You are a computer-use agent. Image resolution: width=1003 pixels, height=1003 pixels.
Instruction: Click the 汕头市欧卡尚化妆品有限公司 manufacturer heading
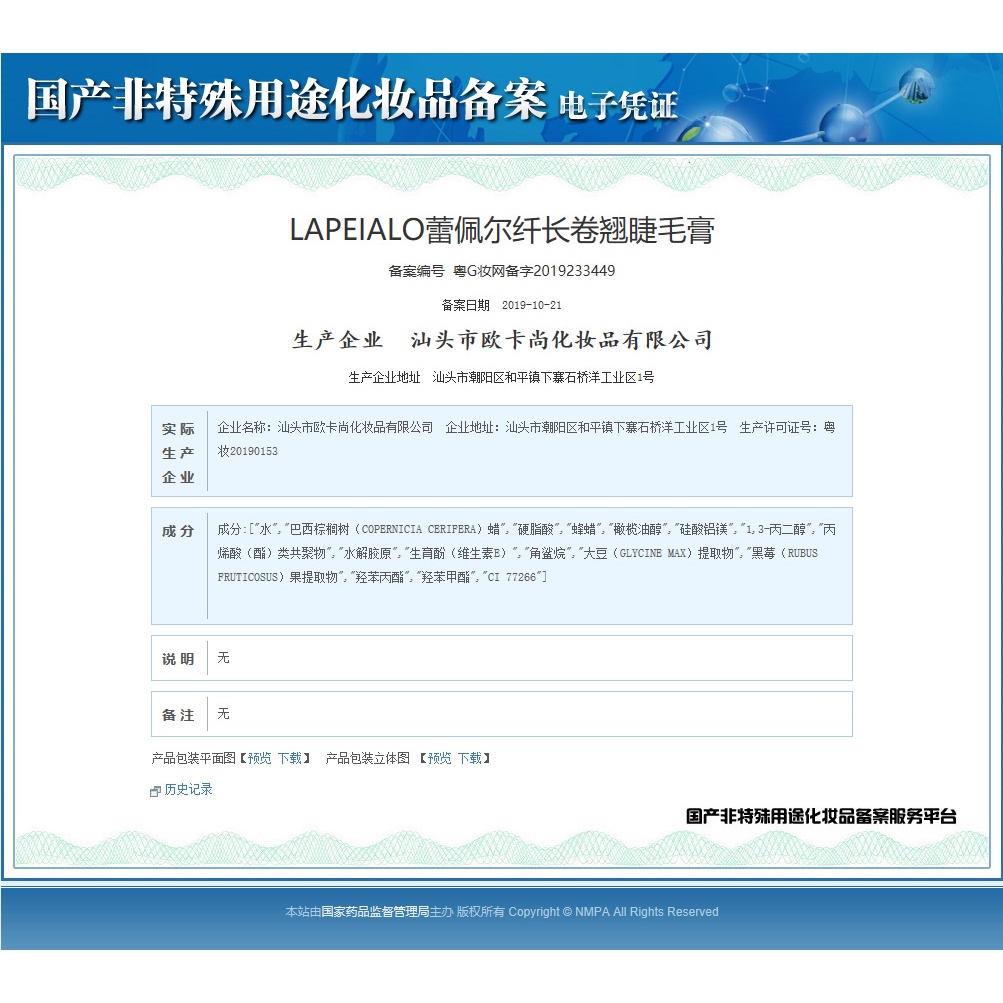(x=502, y=341)
